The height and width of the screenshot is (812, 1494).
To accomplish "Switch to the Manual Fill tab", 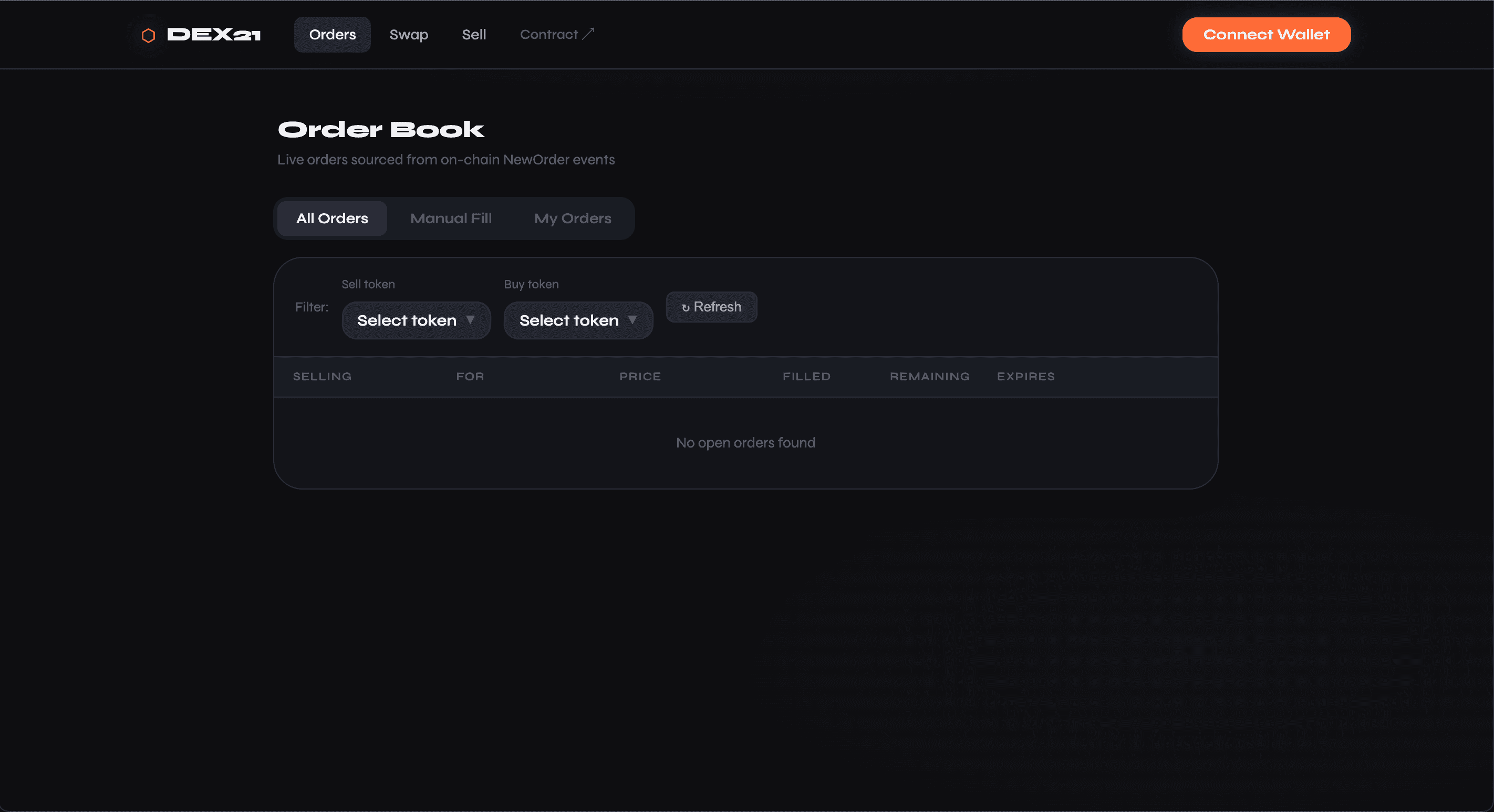I will pos(451,218).
